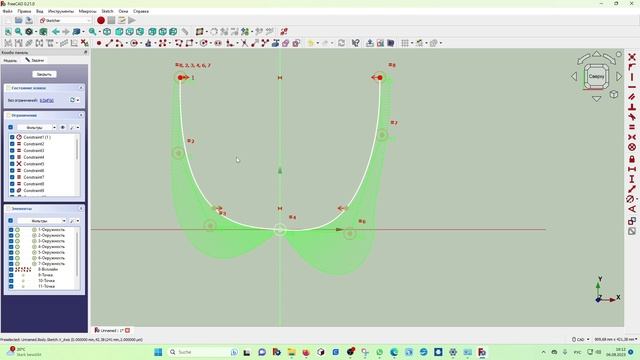Screen dimensions: 640x360
Task: Apply the Perpendicular constraint
Action: (x=632, y=107)
